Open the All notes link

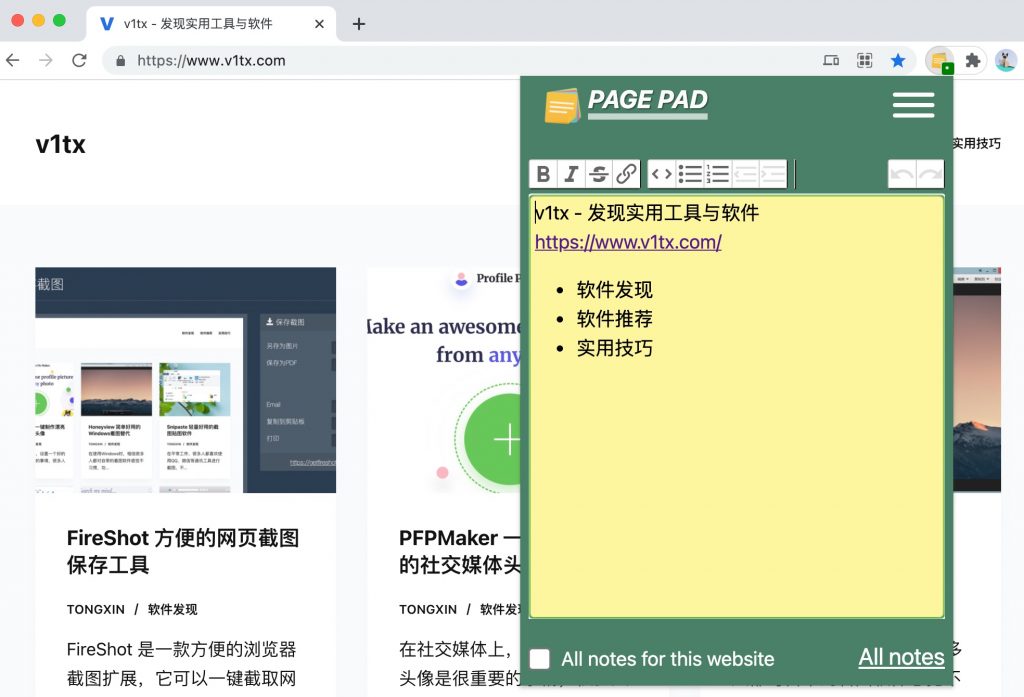(x=901, y=656)
